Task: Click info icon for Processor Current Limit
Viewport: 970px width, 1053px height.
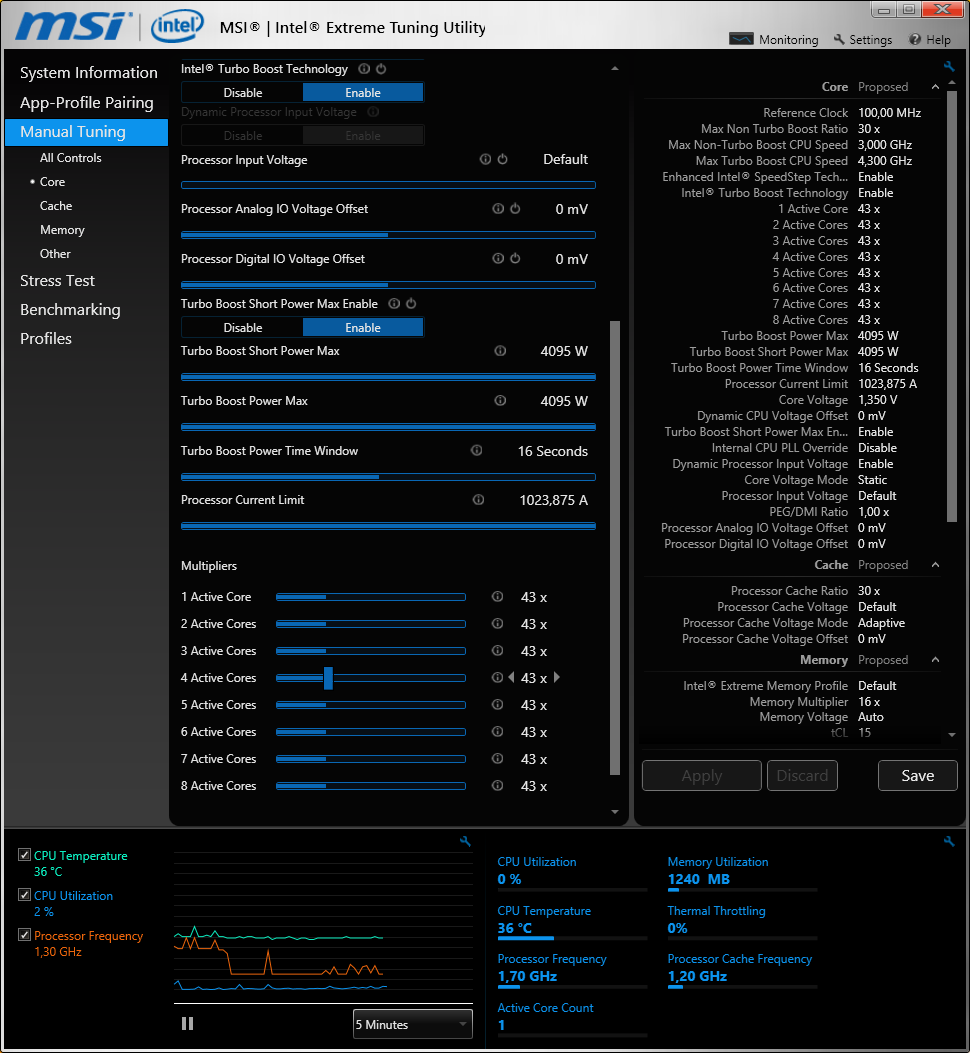Action: point(478,500)
